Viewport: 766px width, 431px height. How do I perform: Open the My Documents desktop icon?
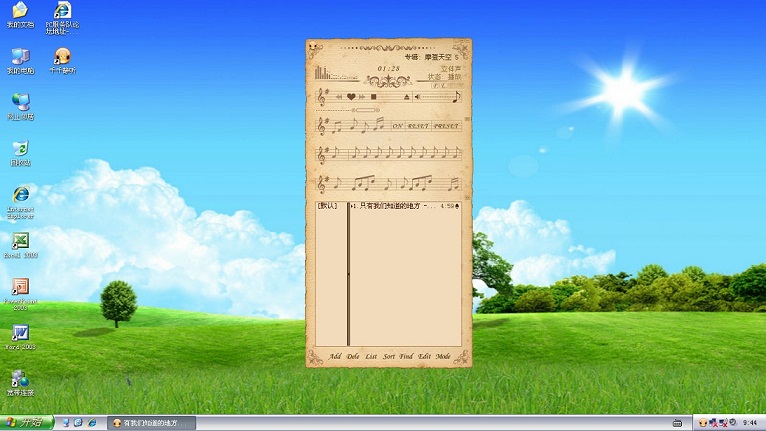(x=21, y=15)
